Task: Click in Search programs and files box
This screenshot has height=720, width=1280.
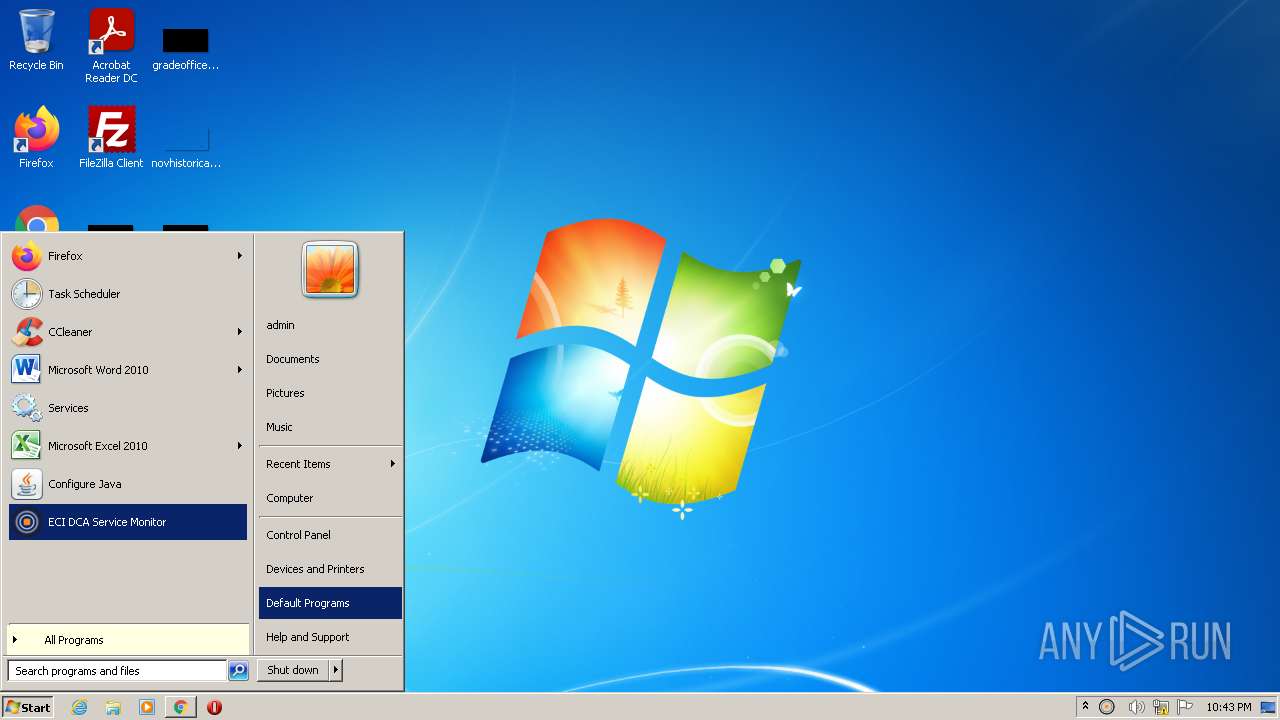Action: pos(117,671)
